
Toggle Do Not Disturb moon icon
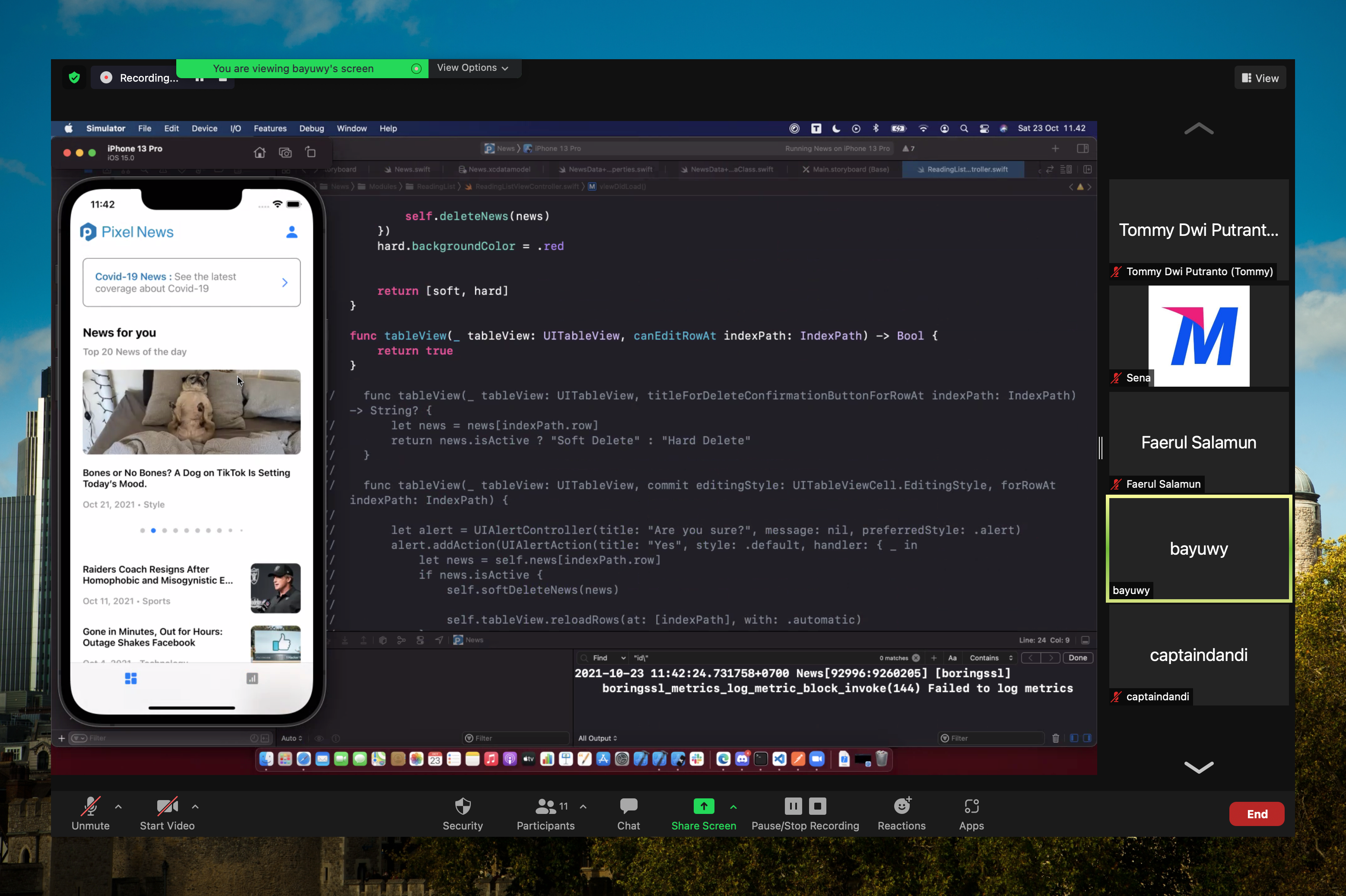(836, 129)
